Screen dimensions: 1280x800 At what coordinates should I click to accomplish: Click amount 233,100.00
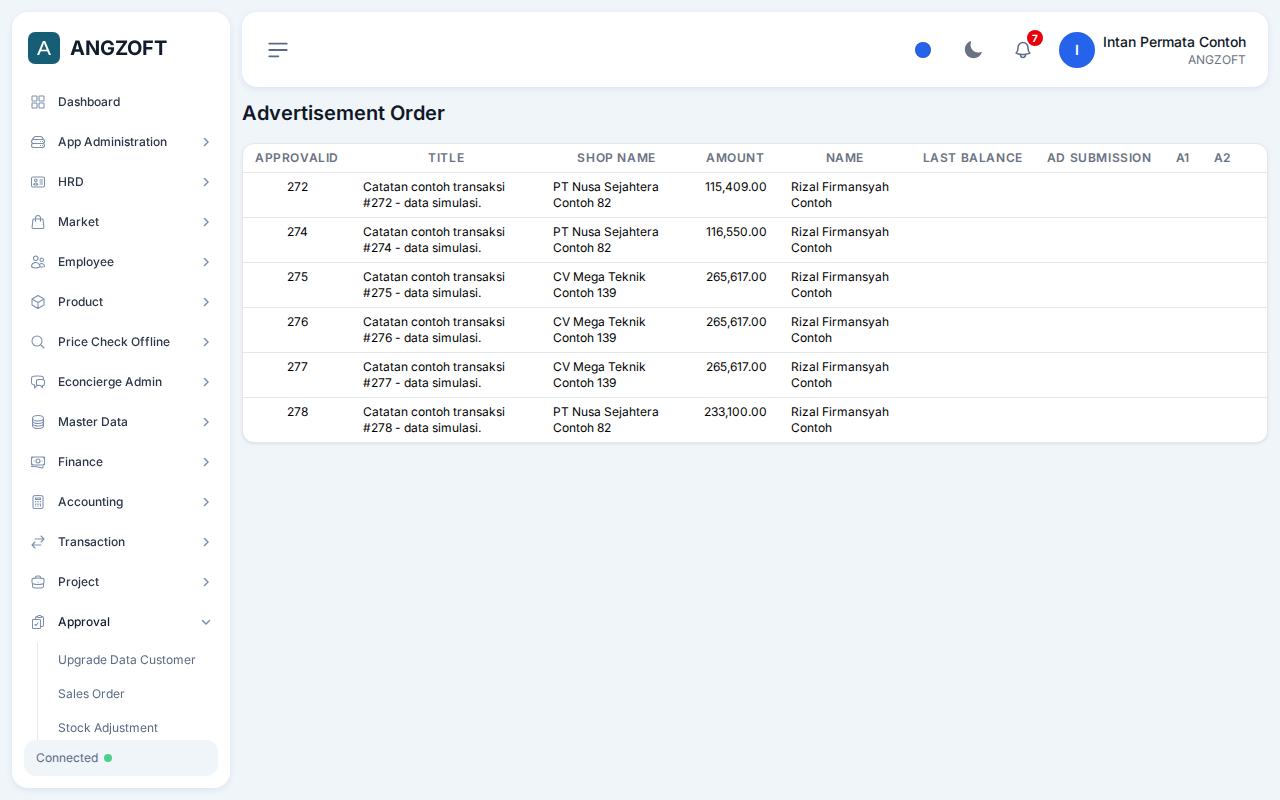point(735,412)
